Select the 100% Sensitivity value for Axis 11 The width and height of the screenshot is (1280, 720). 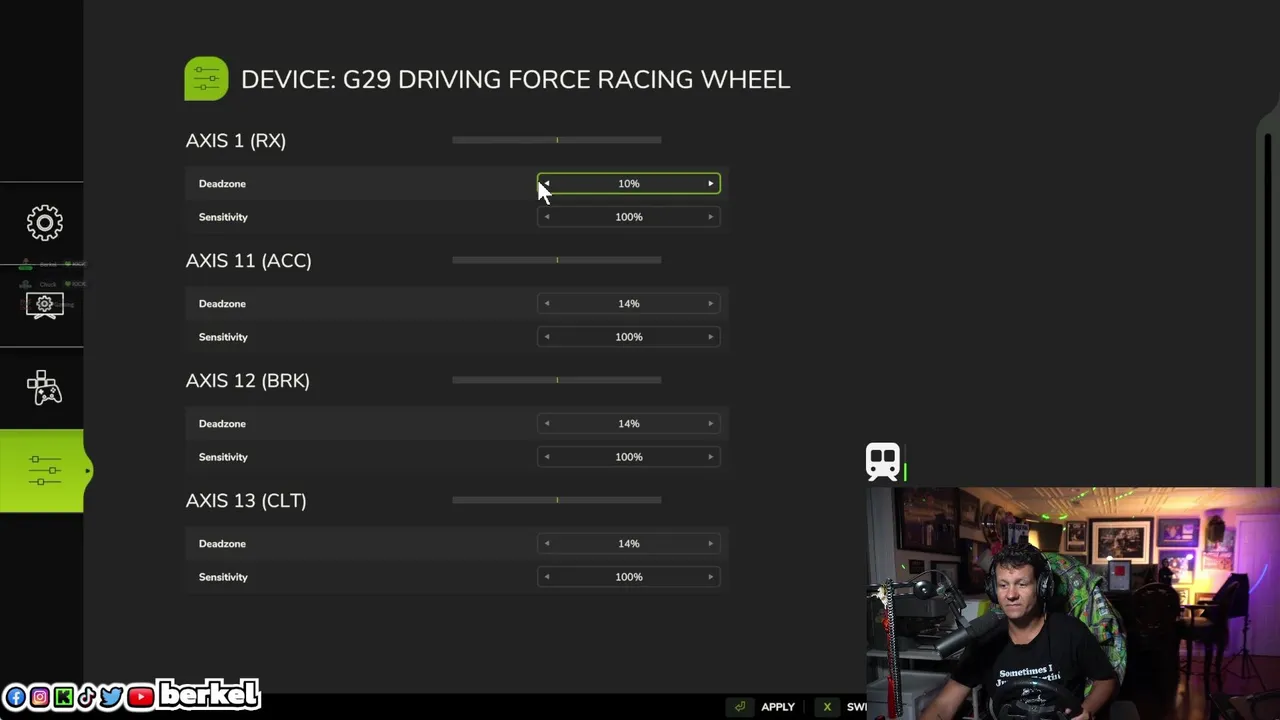(x=629, y=337)
